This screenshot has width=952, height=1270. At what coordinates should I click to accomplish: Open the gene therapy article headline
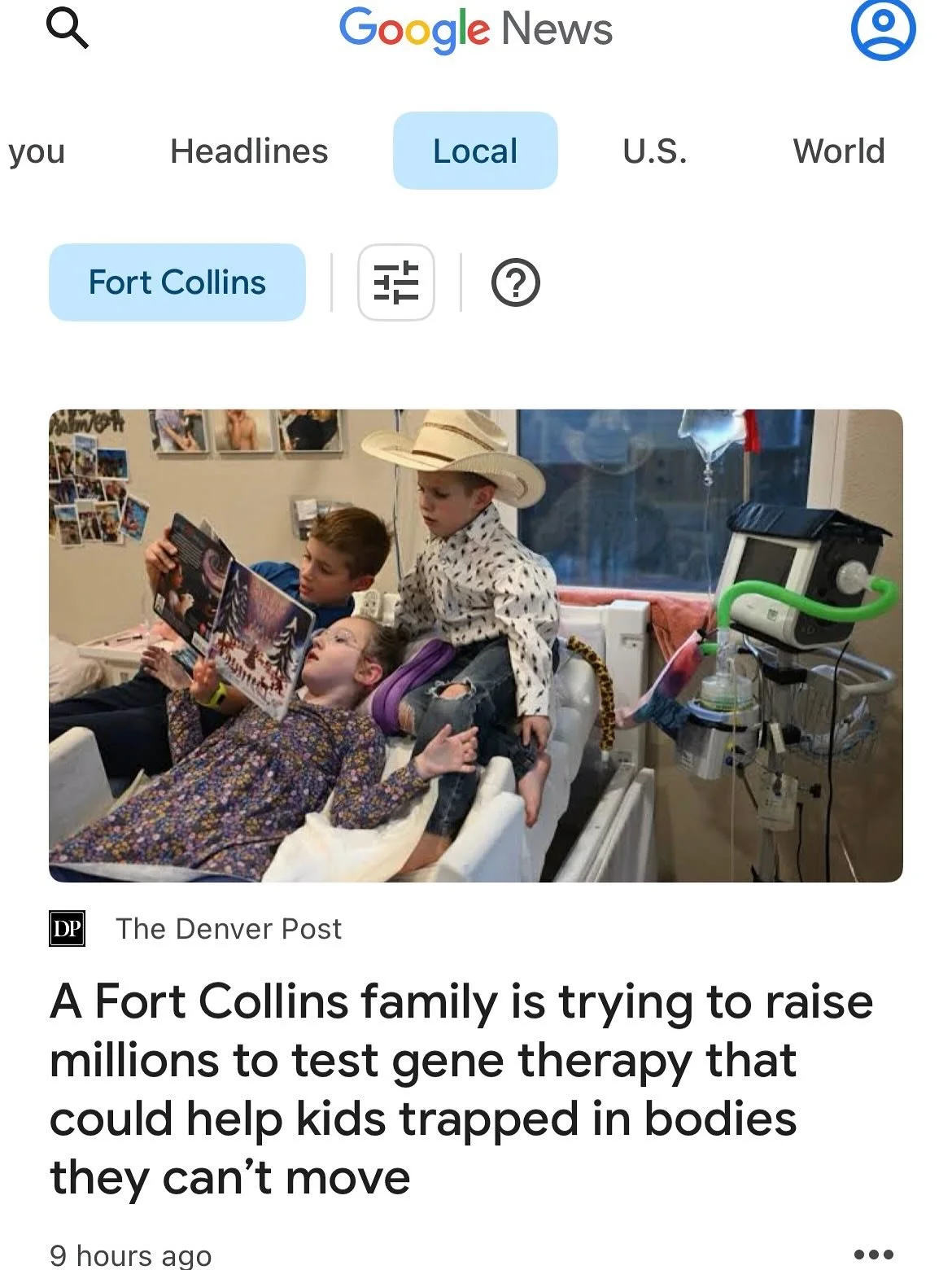click(461, 1089)
